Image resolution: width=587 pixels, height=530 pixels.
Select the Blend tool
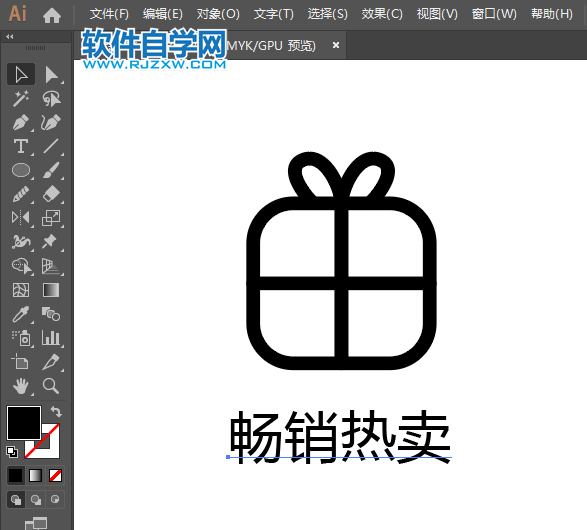coord(51,314)
